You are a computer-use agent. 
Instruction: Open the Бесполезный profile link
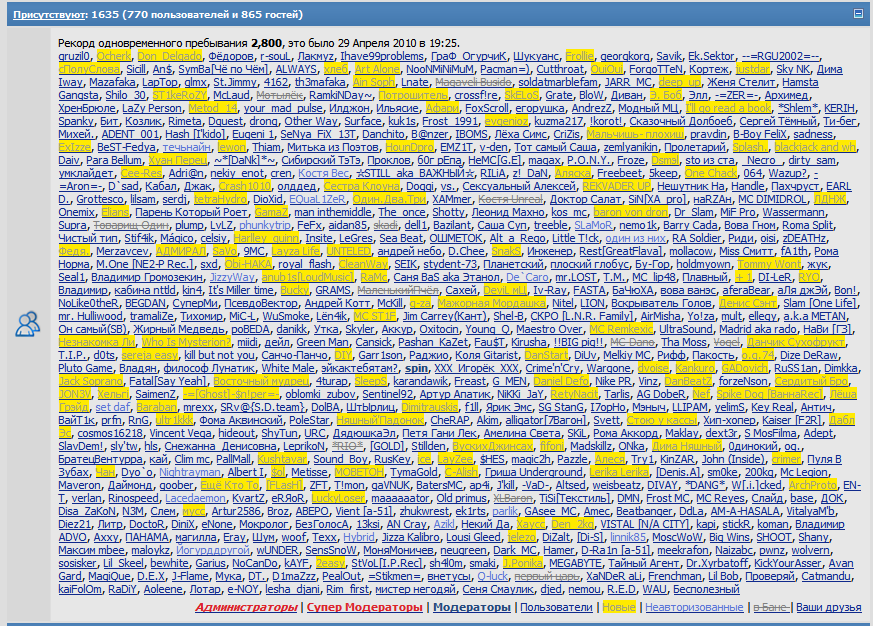coord(706,589)
